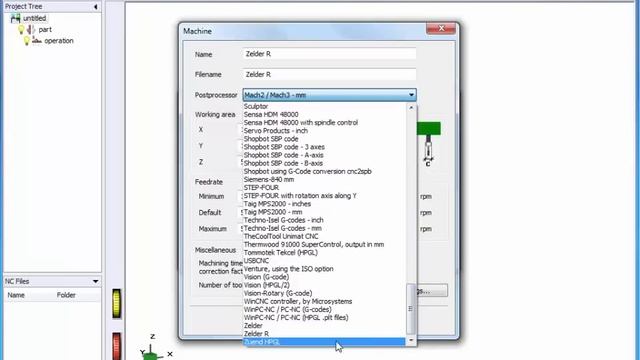Click the Folder column header in NC Files
Image resolution: width=640 pixels, height=360 pixels.
tap(66, 295)
